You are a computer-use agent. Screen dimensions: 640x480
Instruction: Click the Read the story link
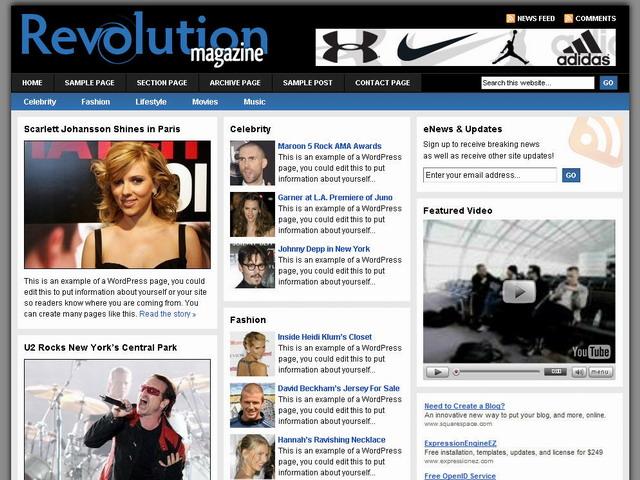[x=167, y=314]
